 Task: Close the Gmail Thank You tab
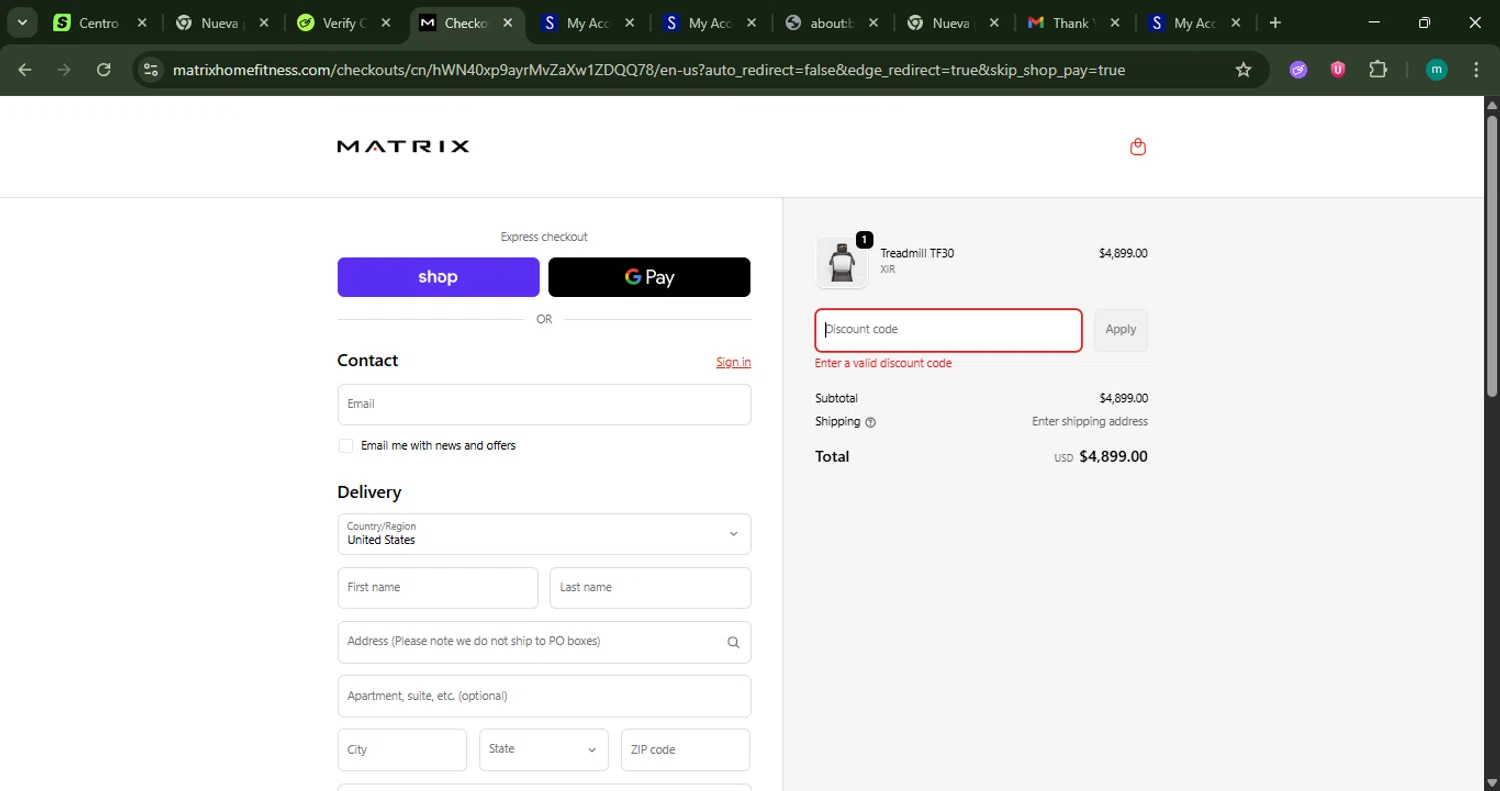pyautogui.click(x=1113, y=22)
